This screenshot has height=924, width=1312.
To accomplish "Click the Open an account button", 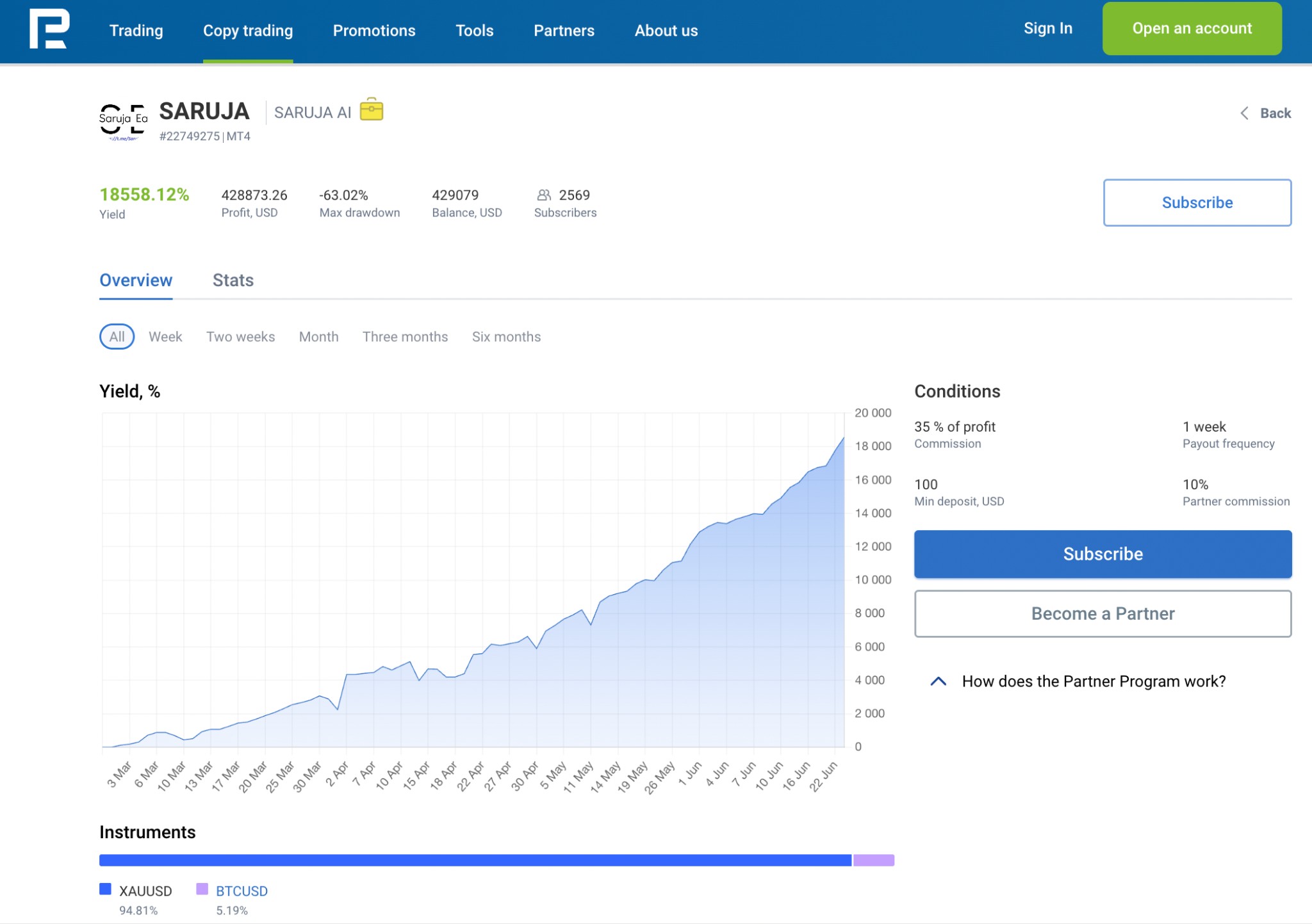I will [x=1192, y=28].
